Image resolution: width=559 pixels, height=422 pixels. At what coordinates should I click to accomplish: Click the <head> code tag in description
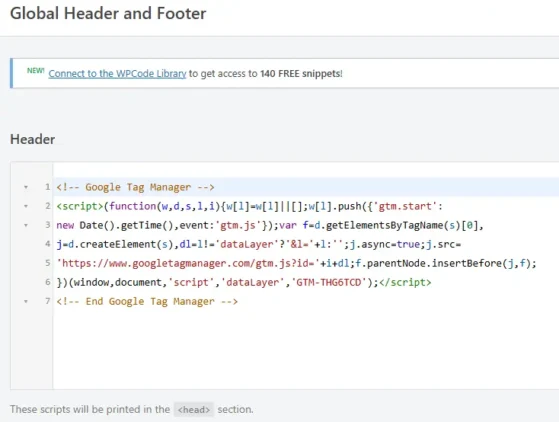pos(194,410)
